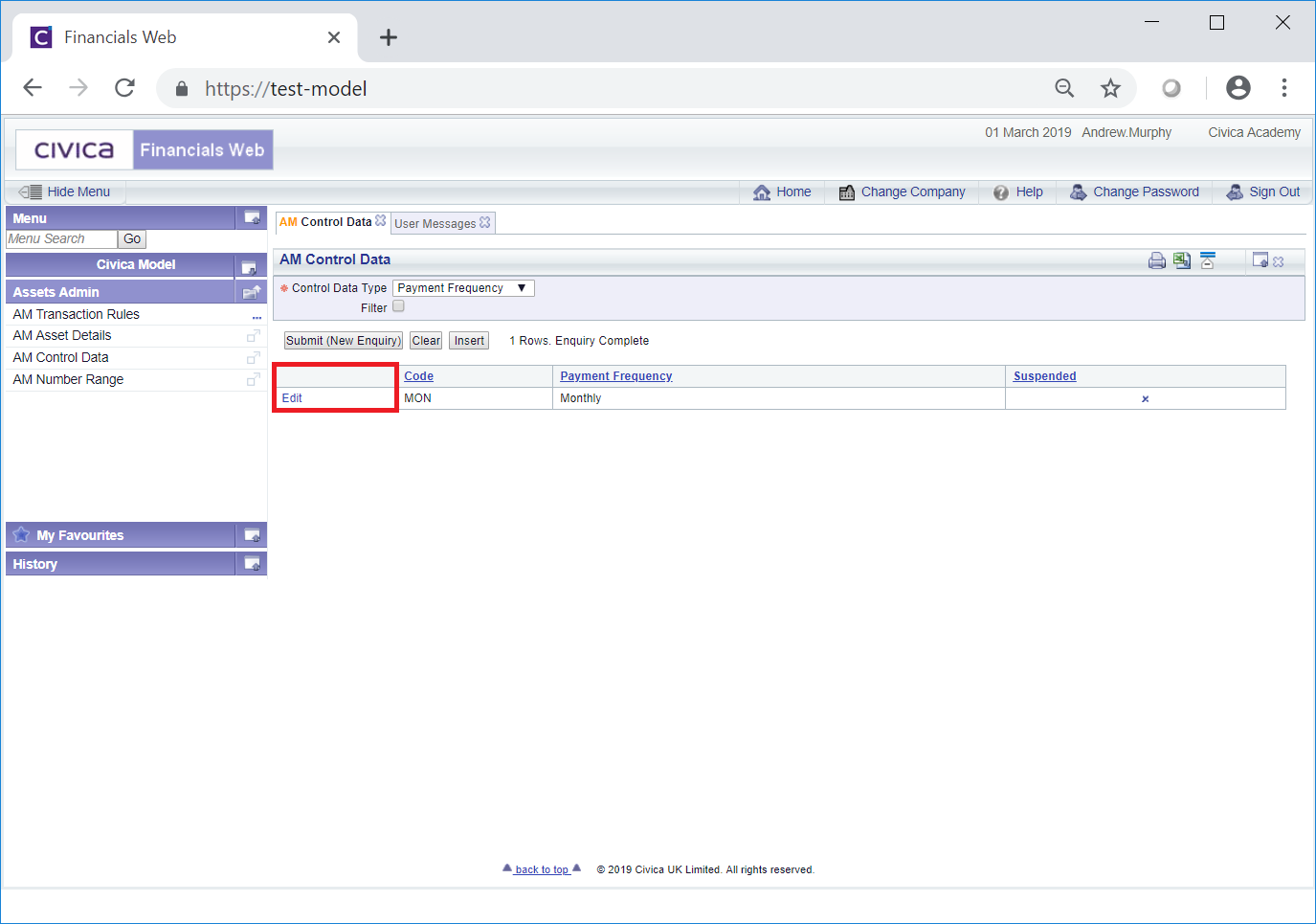Click Edit link for MON row
Image resolution: width=1316 pixels, height=924 pixels.
click(292, 398)
